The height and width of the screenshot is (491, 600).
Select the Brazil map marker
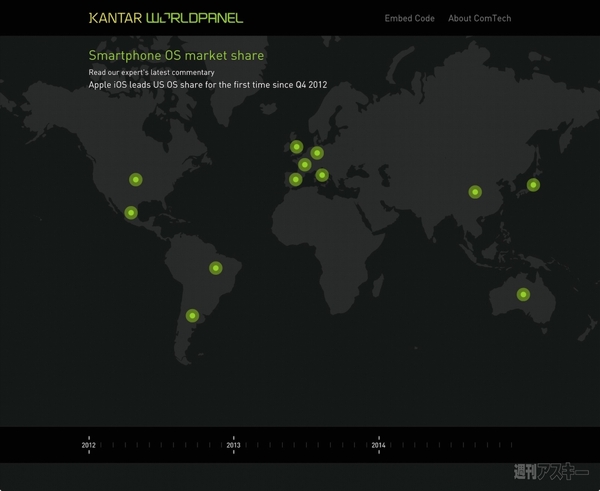click(x=216, y=268)
